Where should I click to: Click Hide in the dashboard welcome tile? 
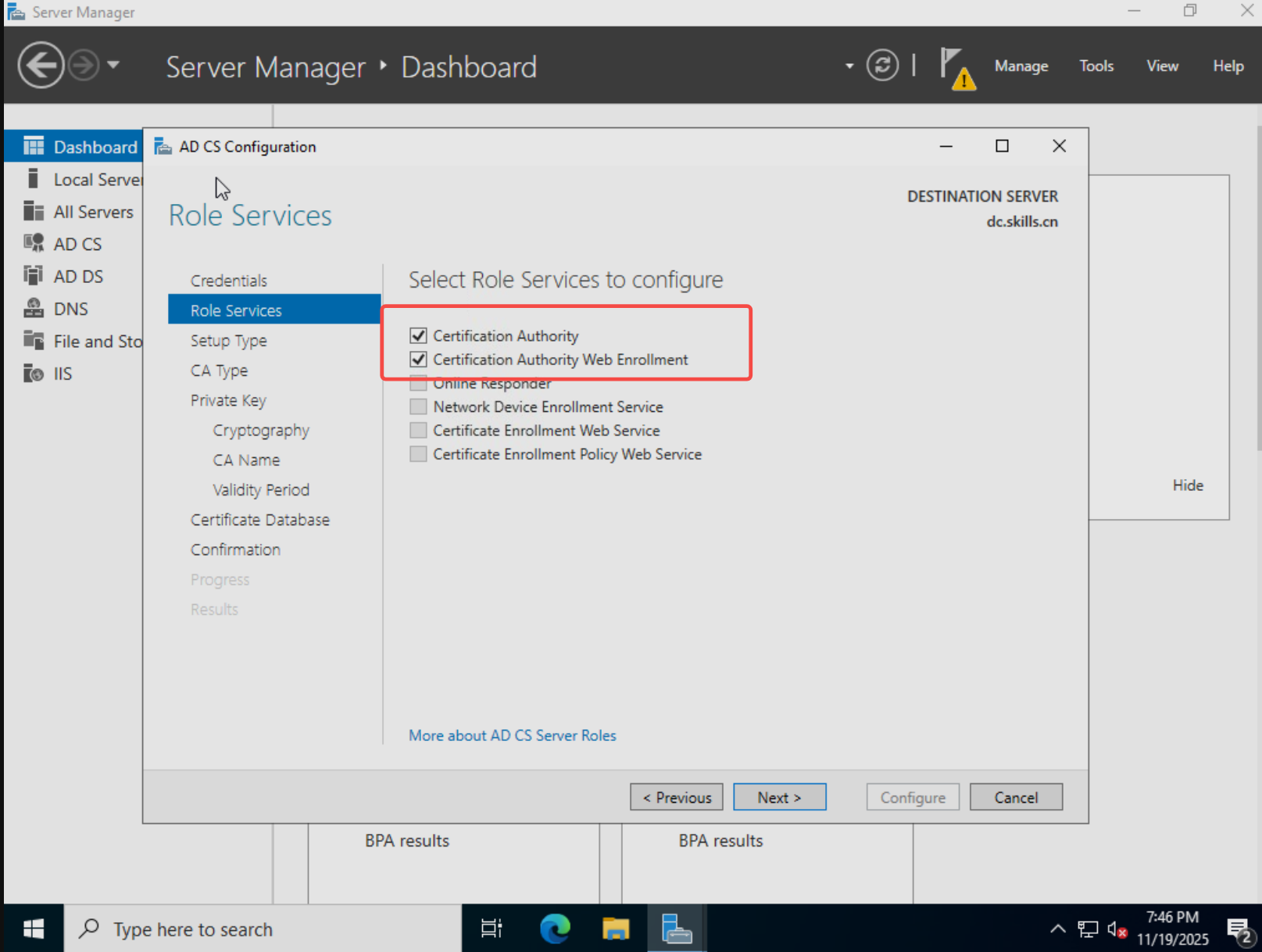click(1188, 485)
